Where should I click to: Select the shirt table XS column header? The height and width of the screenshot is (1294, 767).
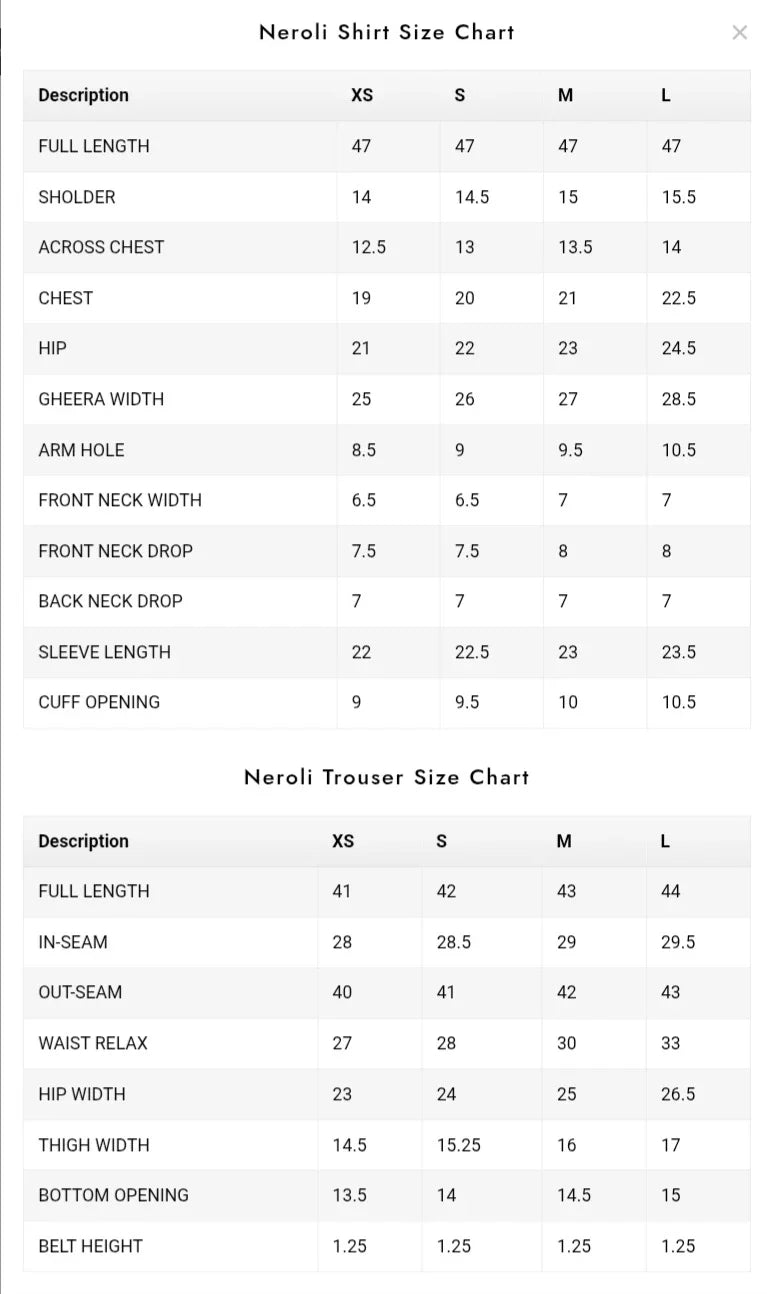(x=362, y=95)
